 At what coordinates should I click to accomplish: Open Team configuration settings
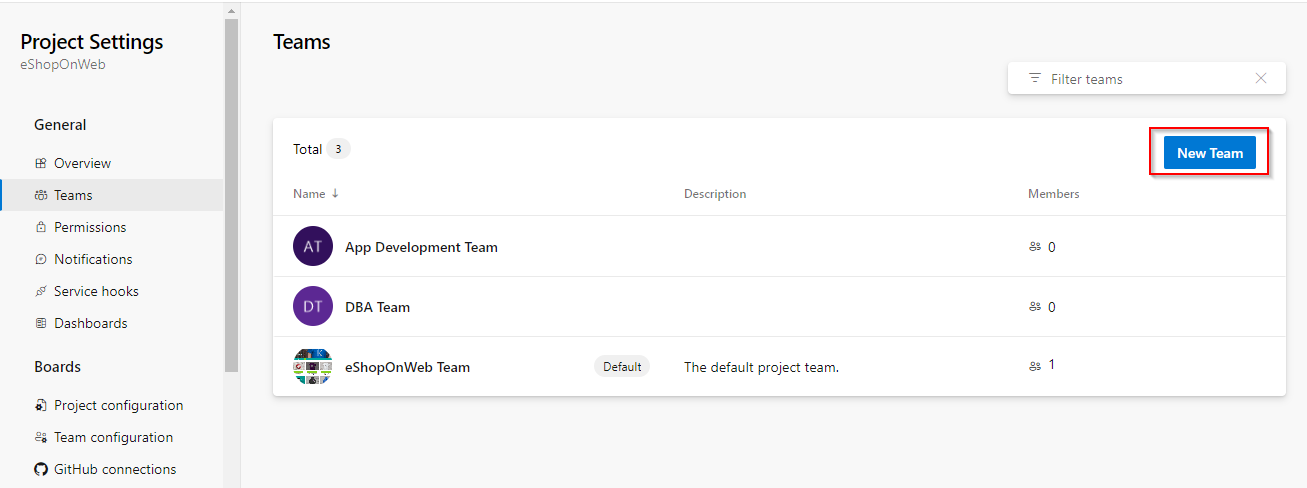click(114, 437)
